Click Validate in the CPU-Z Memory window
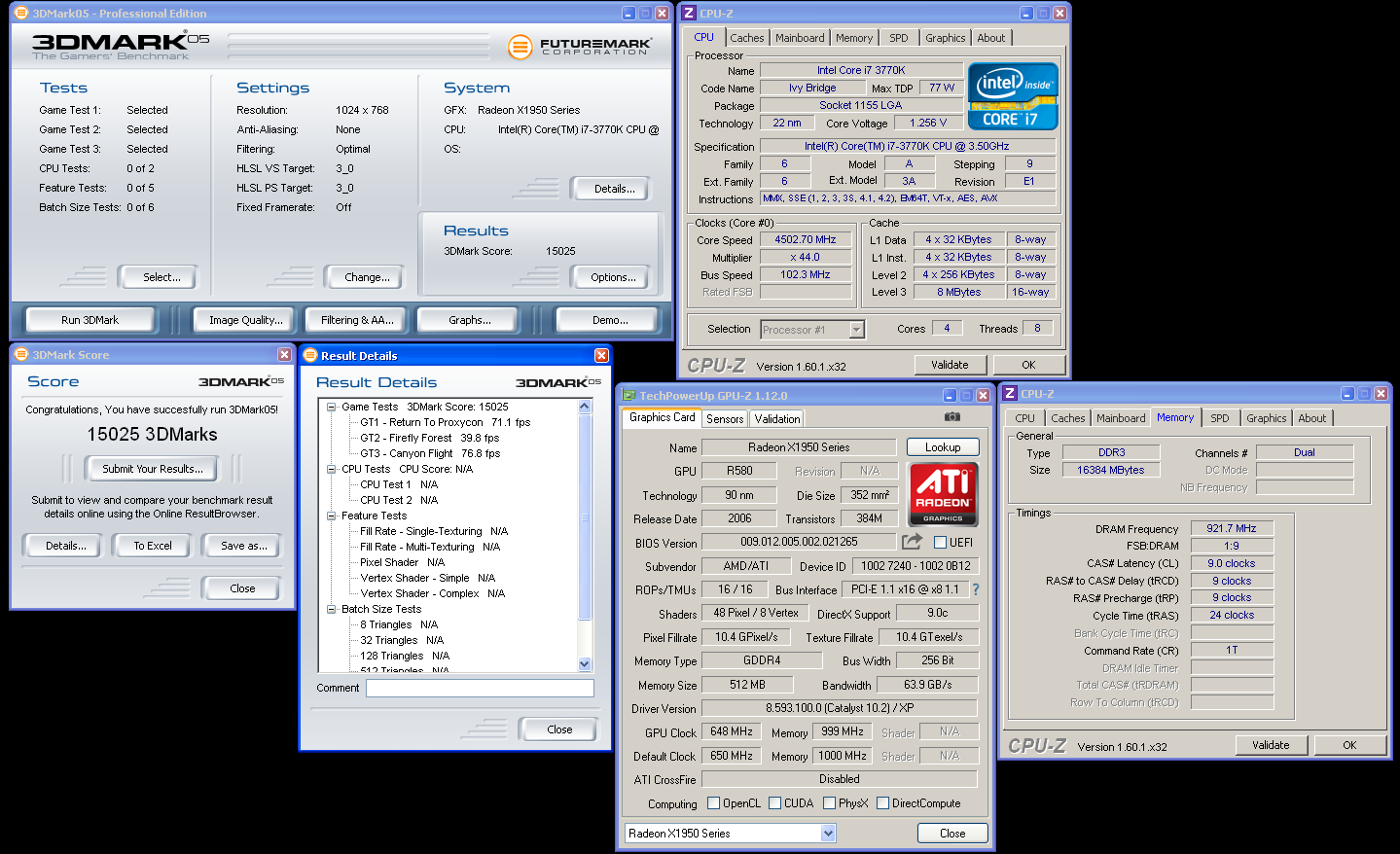Viewport: 1400px width, 854px height. (x=1271, y=745)
